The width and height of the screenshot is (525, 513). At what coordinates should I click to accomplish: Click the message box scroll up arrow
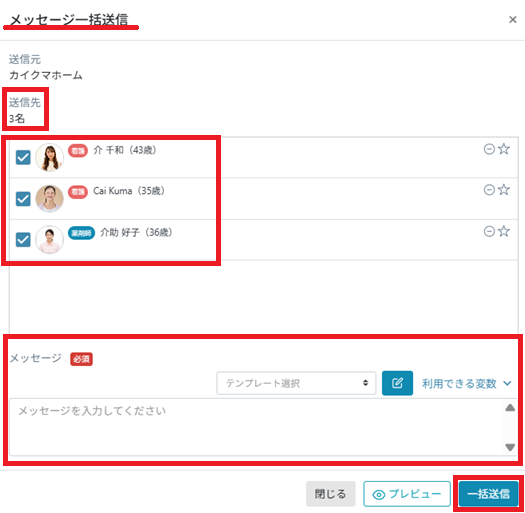click(510, 408)
